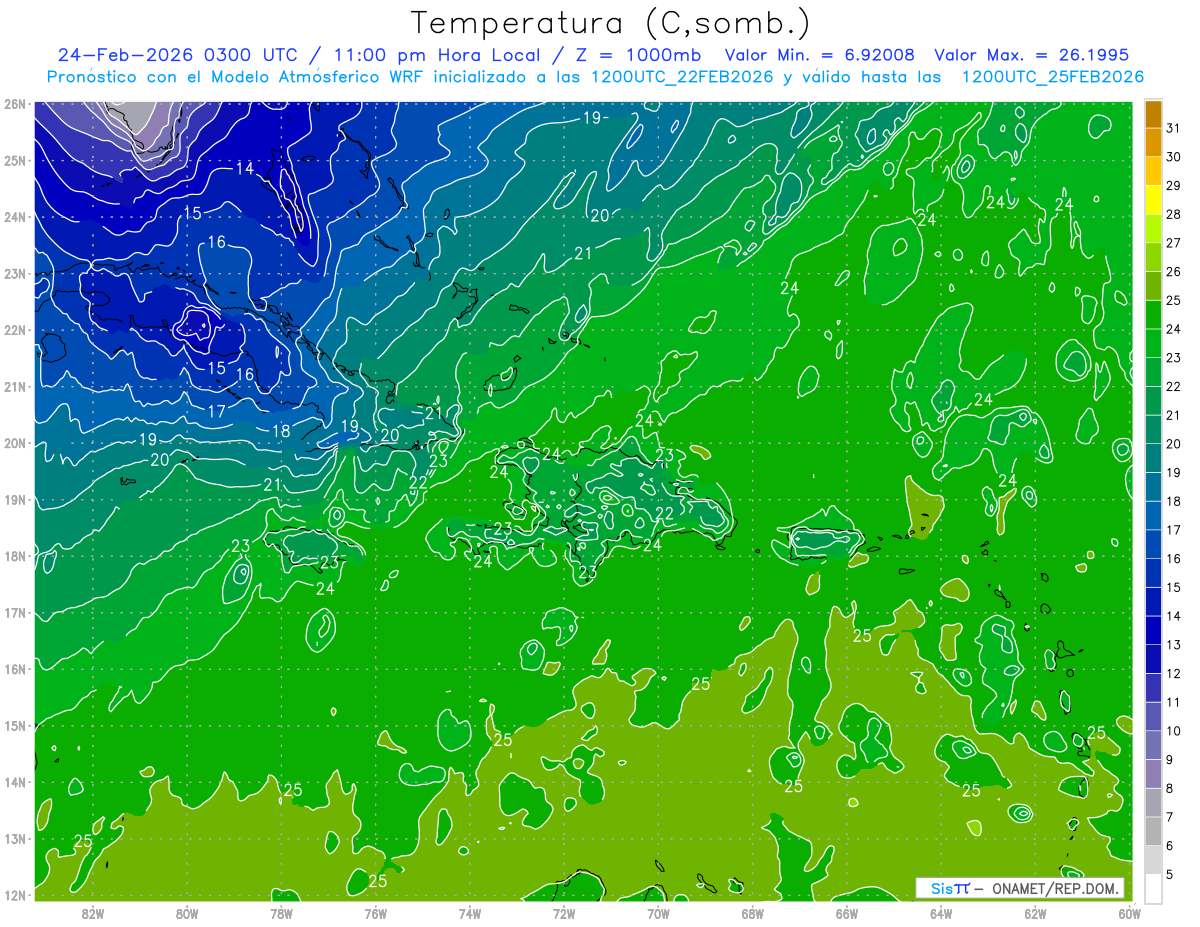Viewport: 1200px width, 927px height.
Task: Click color bar label '13'
Action: click(x=1174, y=645)
